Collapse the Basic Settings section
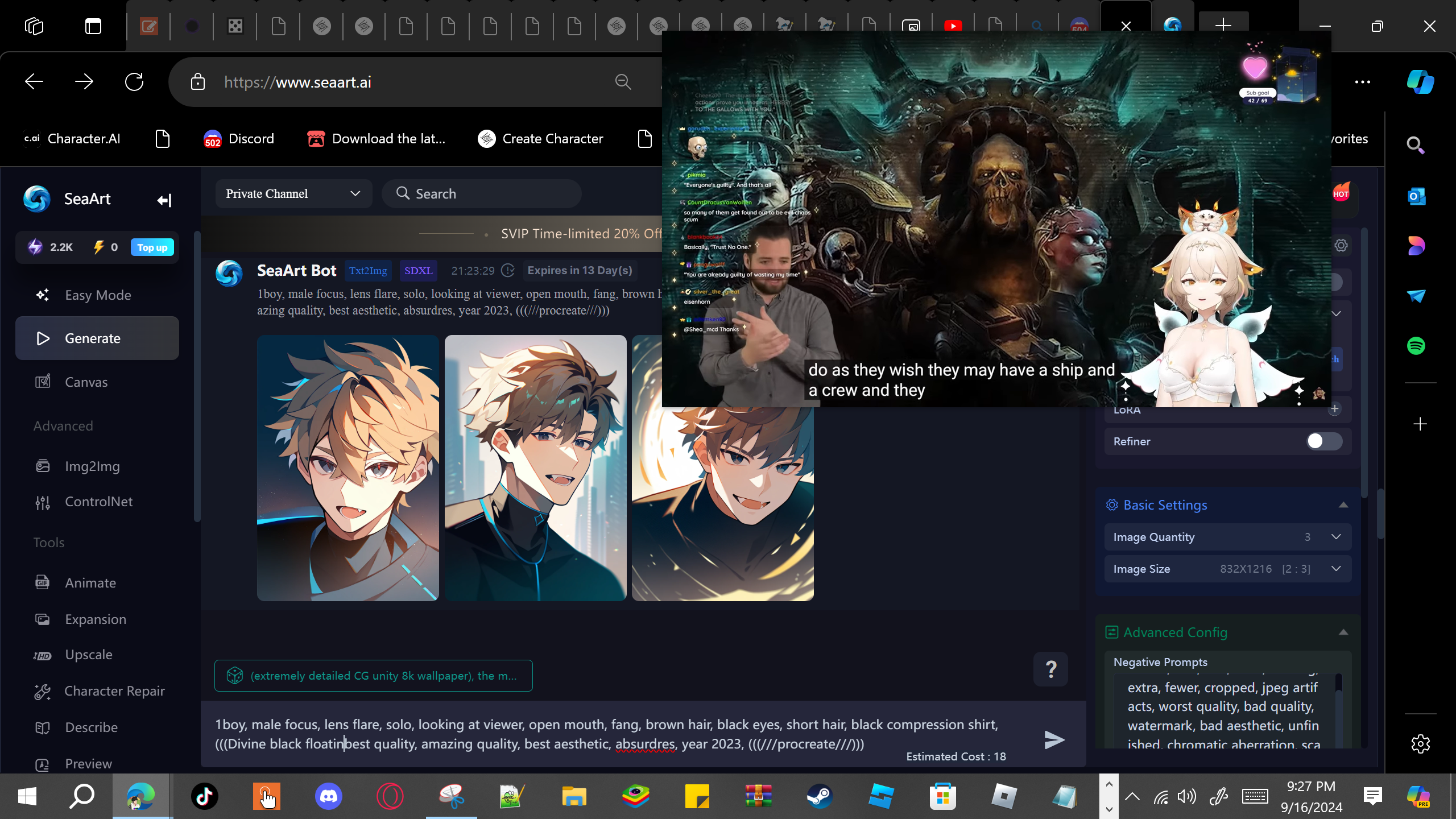The image size is (1456, 819). point(1343,505)
